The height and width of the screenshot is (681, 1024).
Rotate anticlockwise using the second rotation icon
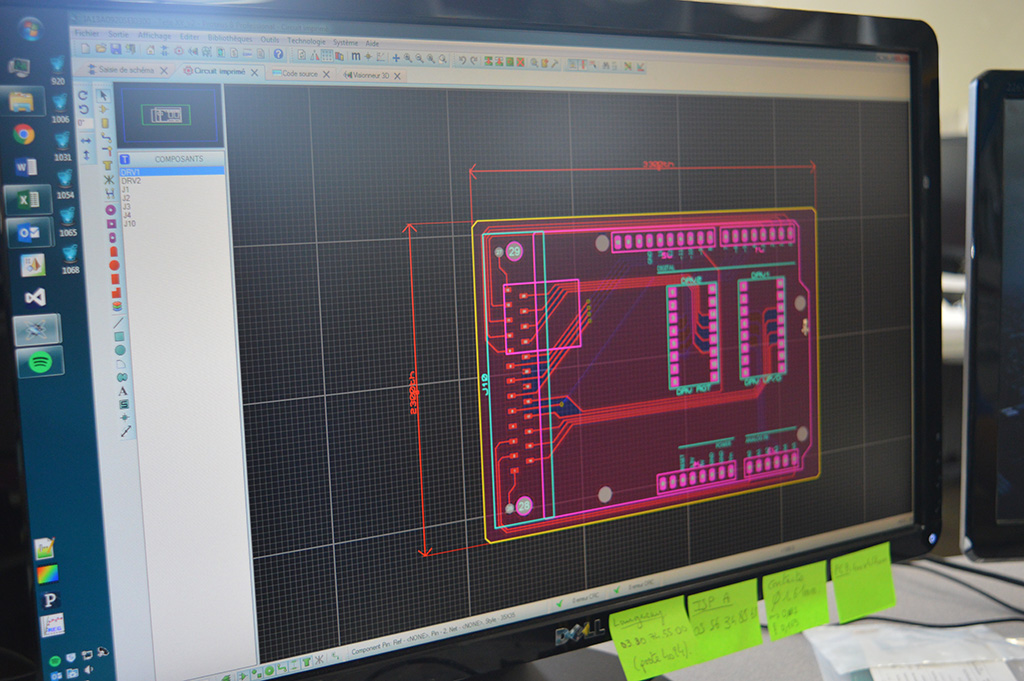83,109
